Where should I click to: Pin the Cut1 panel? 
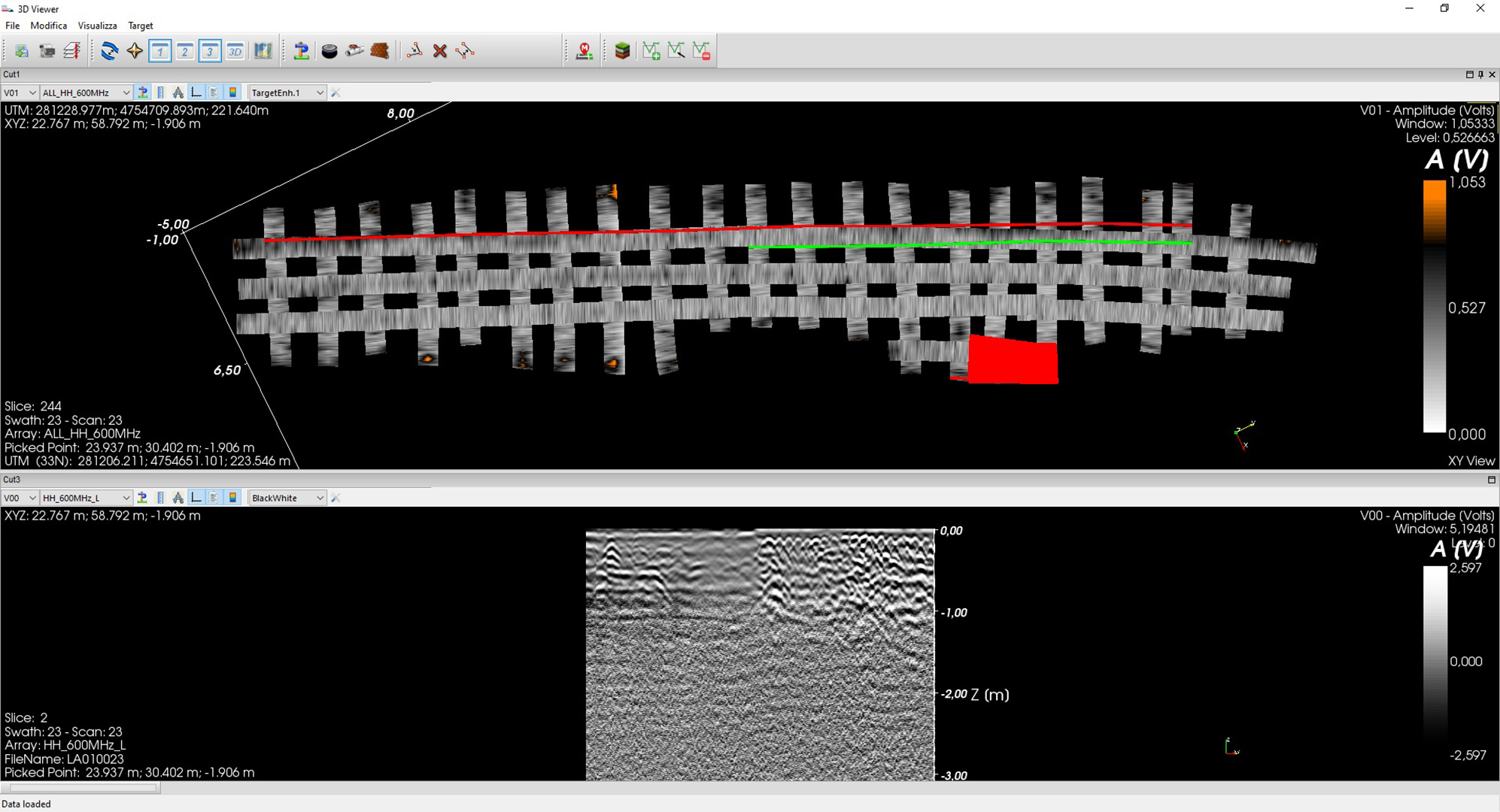click(1480, 74)
